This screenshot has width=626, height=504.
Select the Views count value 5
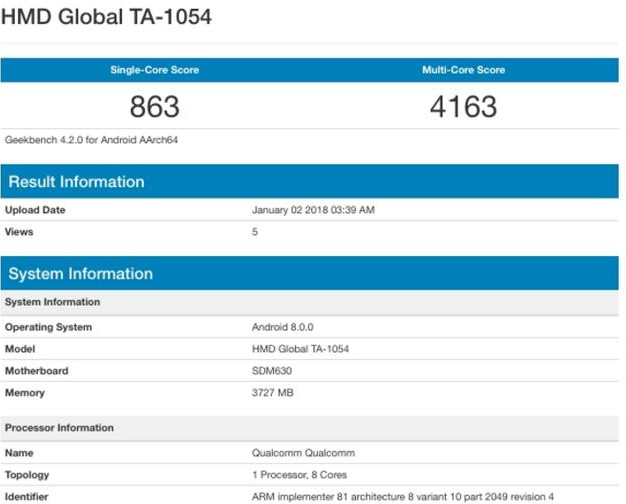coord(255,232)
